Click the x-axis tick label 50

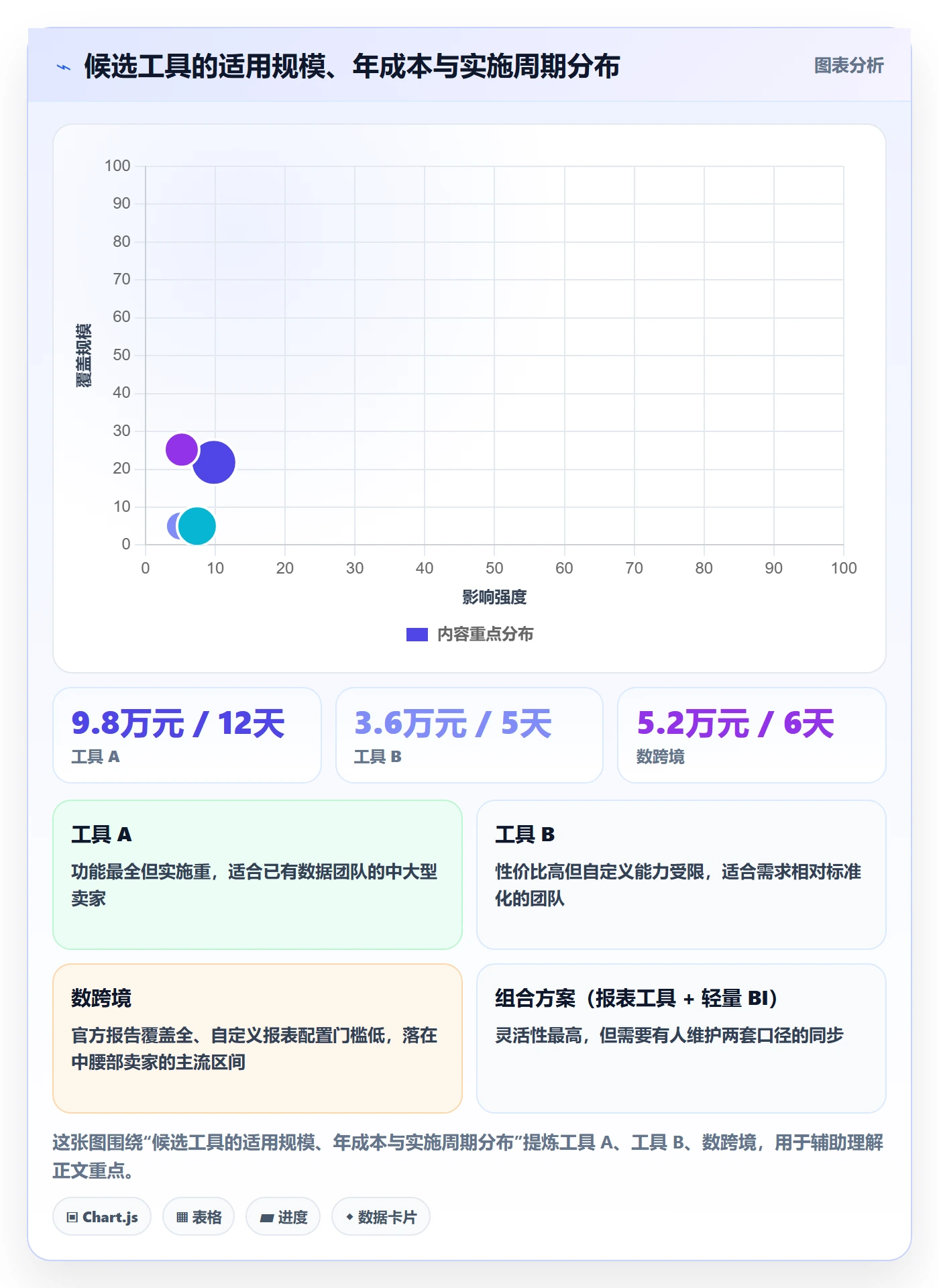tap(494, 568)
